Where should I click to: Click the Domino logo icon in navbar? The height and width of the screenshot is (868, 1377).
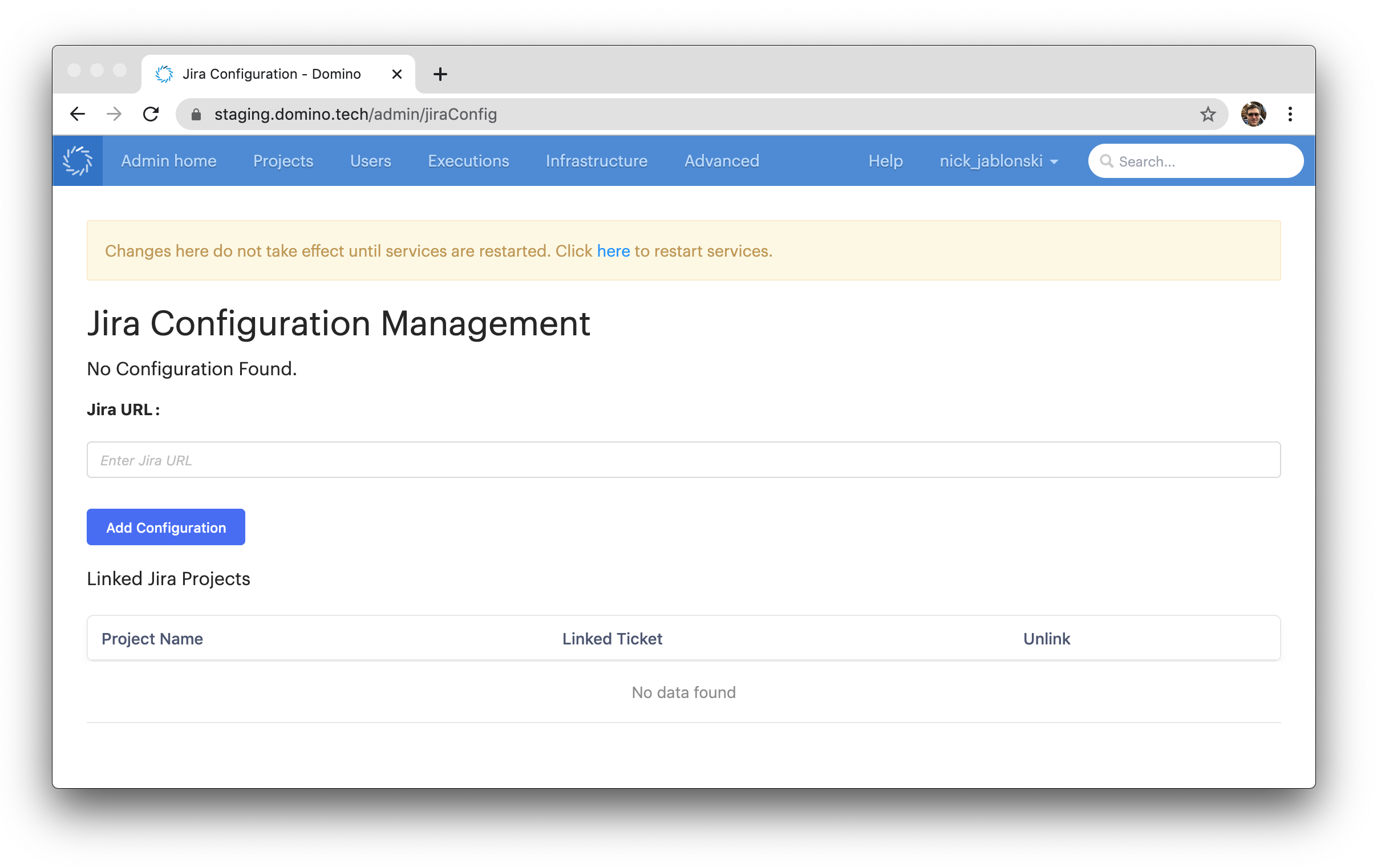coord(78,161)
